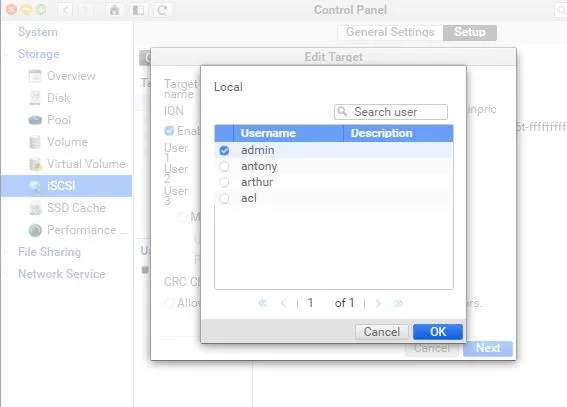Toggle the sidebar panel icon
The height and width of the screenshot is (407, 567).
click(138, 10)
